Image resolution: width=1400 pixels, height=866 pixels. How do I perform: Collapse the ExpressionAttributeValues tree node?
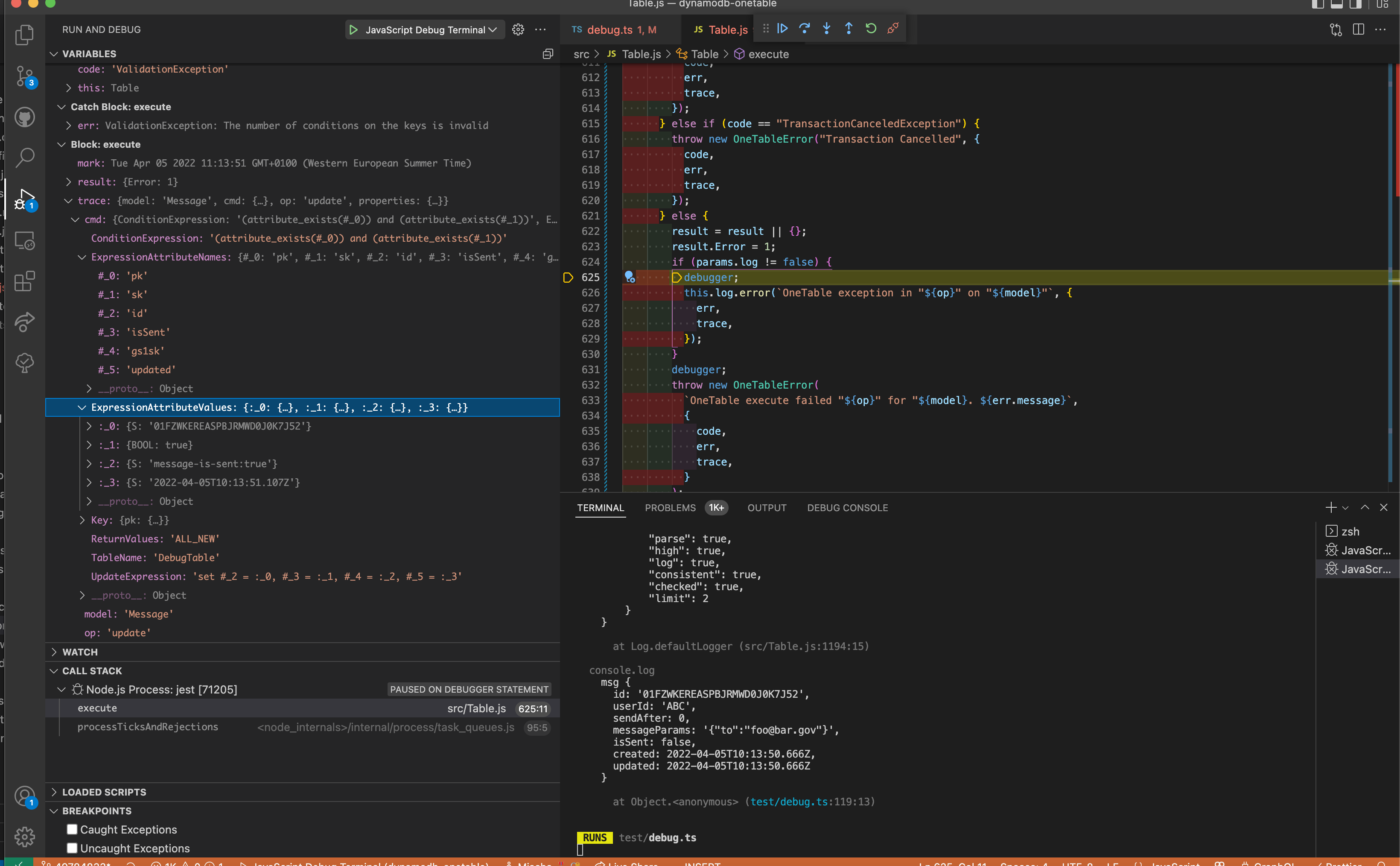click(82, 407)
